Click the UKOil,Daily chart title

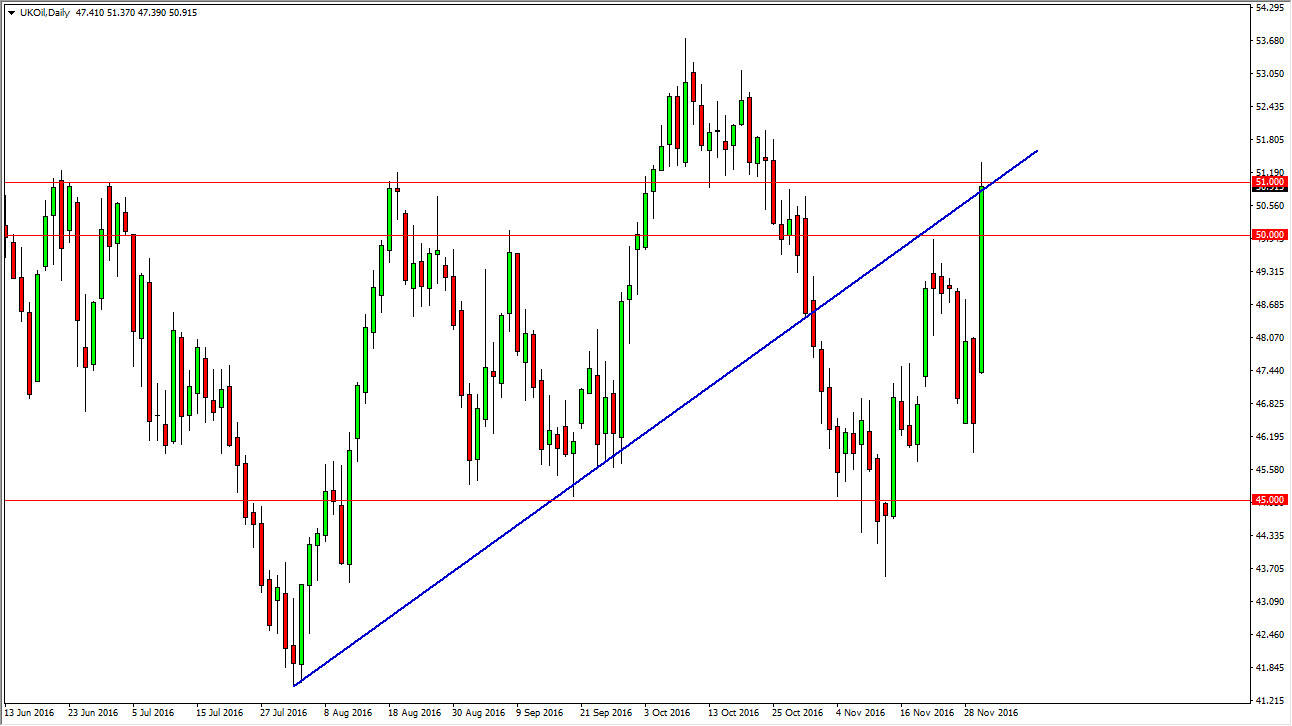(x=44, y=13)
